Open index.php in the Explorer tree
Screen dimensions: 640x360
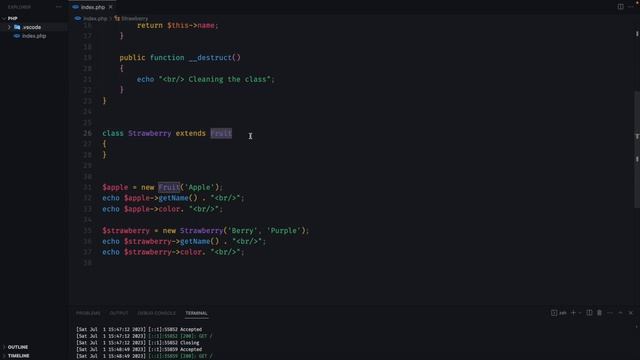pyautogui.click(x=34, y=36)
